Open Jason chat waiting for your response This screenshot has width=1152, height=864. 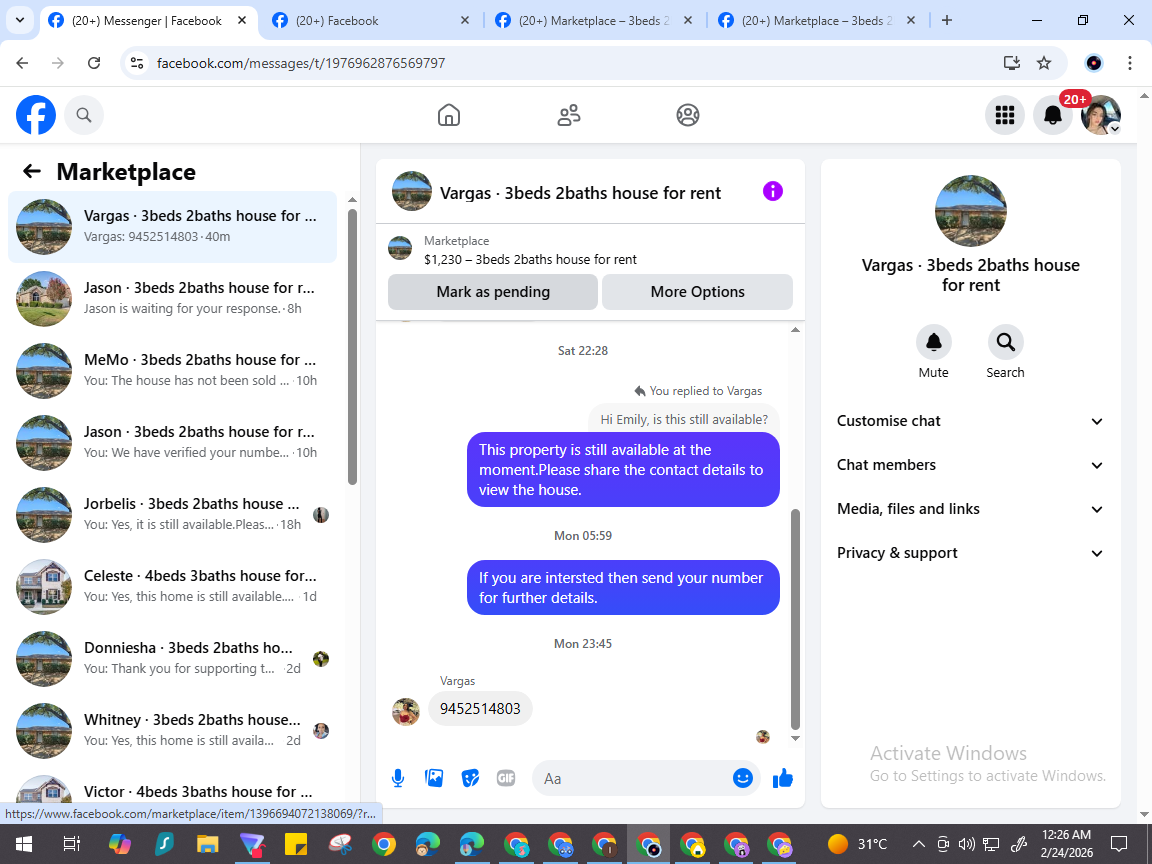coord(173,298)
